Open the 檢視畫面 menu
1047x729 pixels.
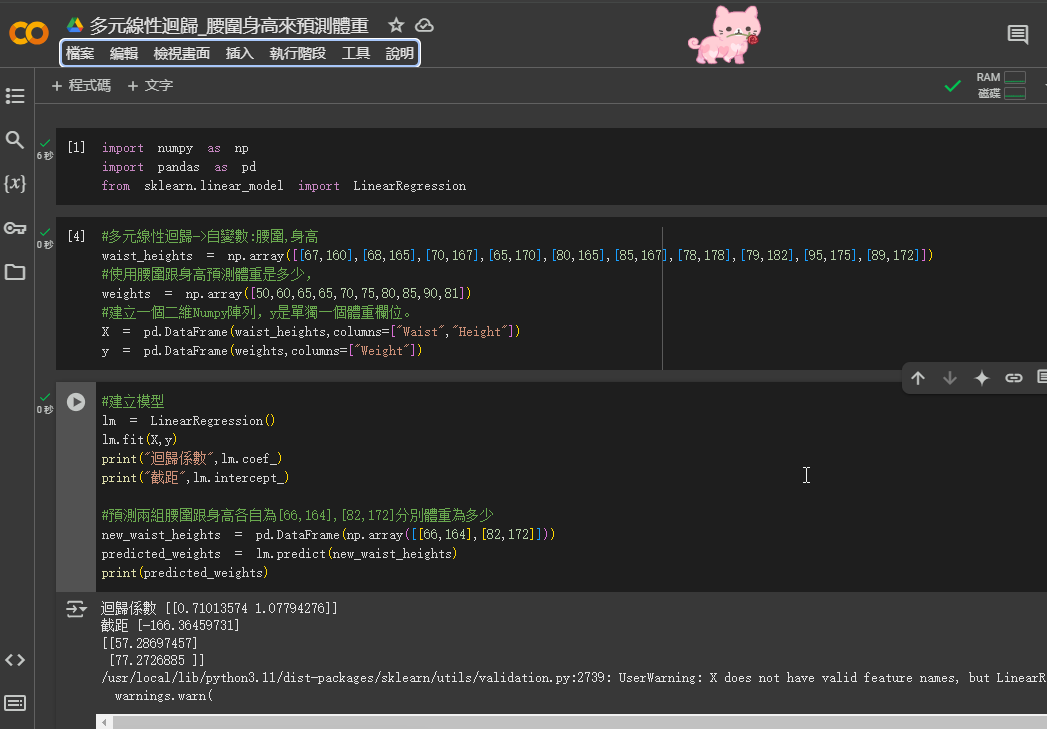point(182,53)
